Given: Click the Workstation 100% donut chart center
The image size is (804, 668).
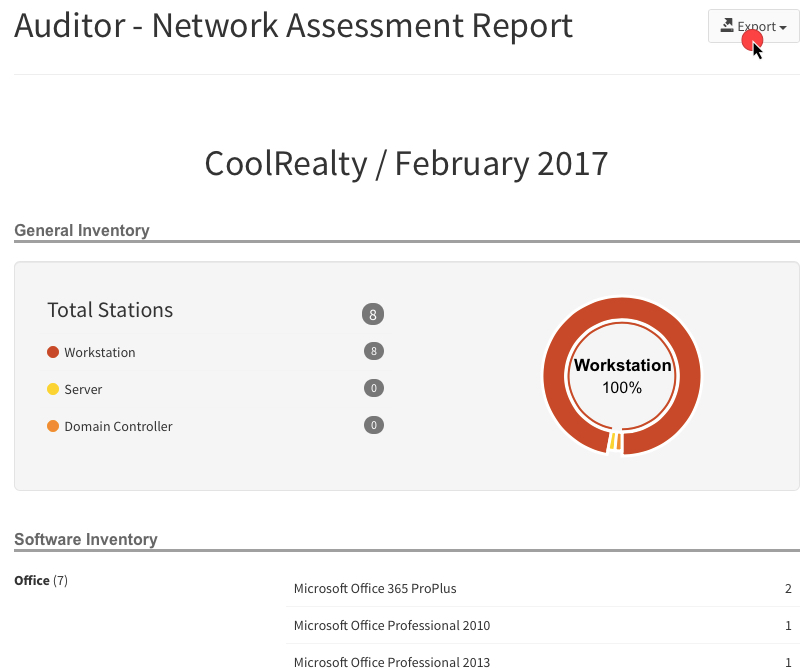Looking at the screenshot, I should point(622,376).
